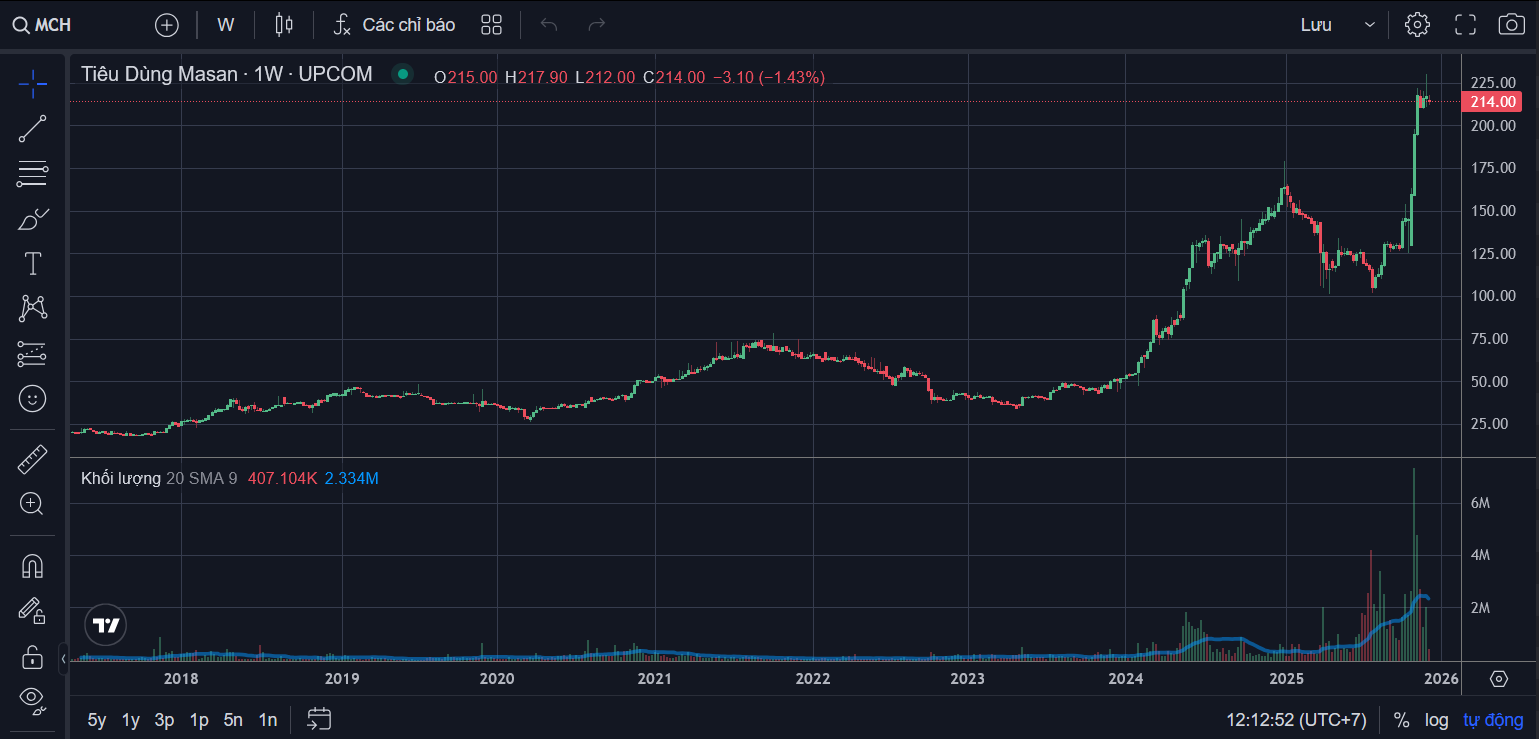Image resolution: width=1539 pixels, height=739 pixels.
Task: Click the MCH symbol search field
Action: coord(43,25)
